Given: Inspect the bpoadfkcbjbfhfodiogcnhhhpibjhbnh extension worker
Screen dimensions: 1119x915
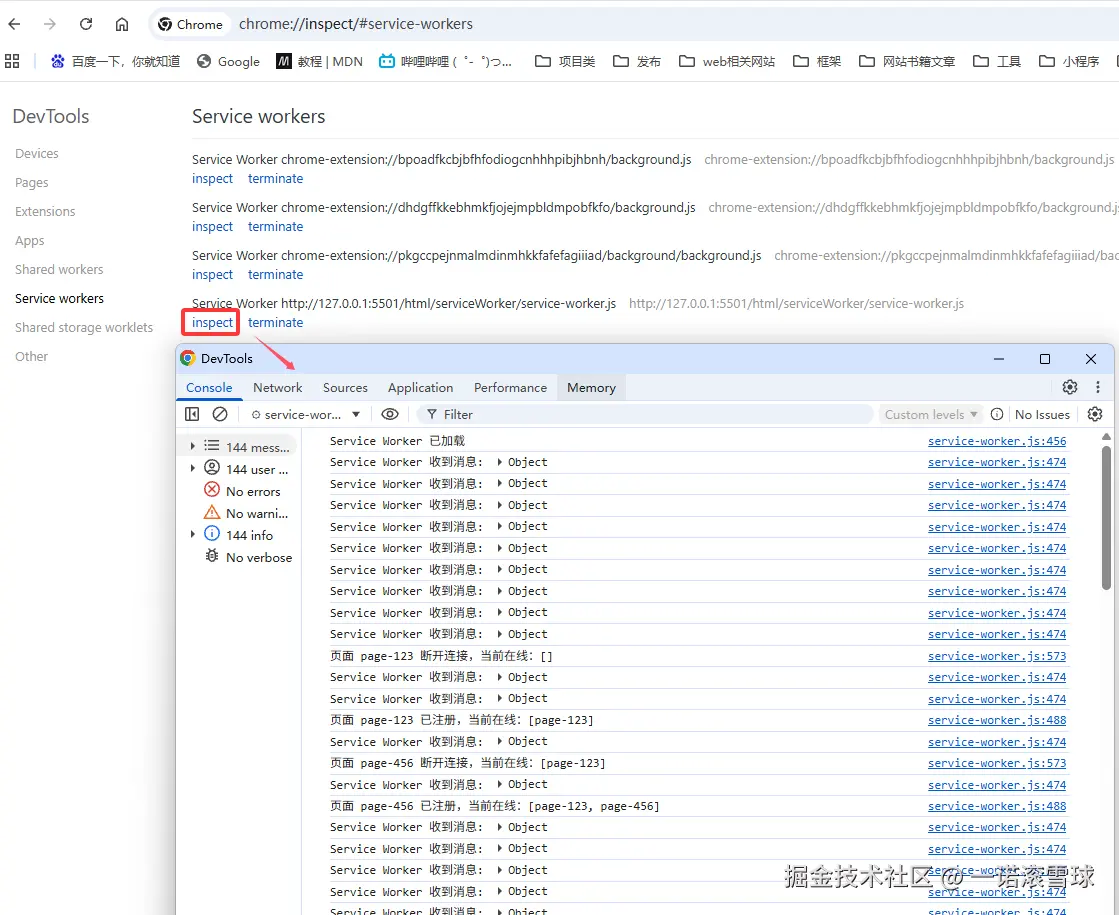Looking at the screenshot, I should (x=212, y=178).
